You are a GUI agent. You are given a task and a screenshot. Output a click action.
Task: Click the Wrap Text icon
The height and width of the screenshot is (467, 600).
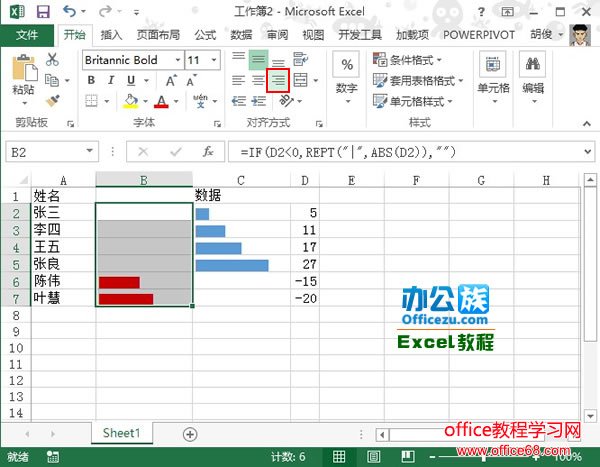click(x=300, y=59)
